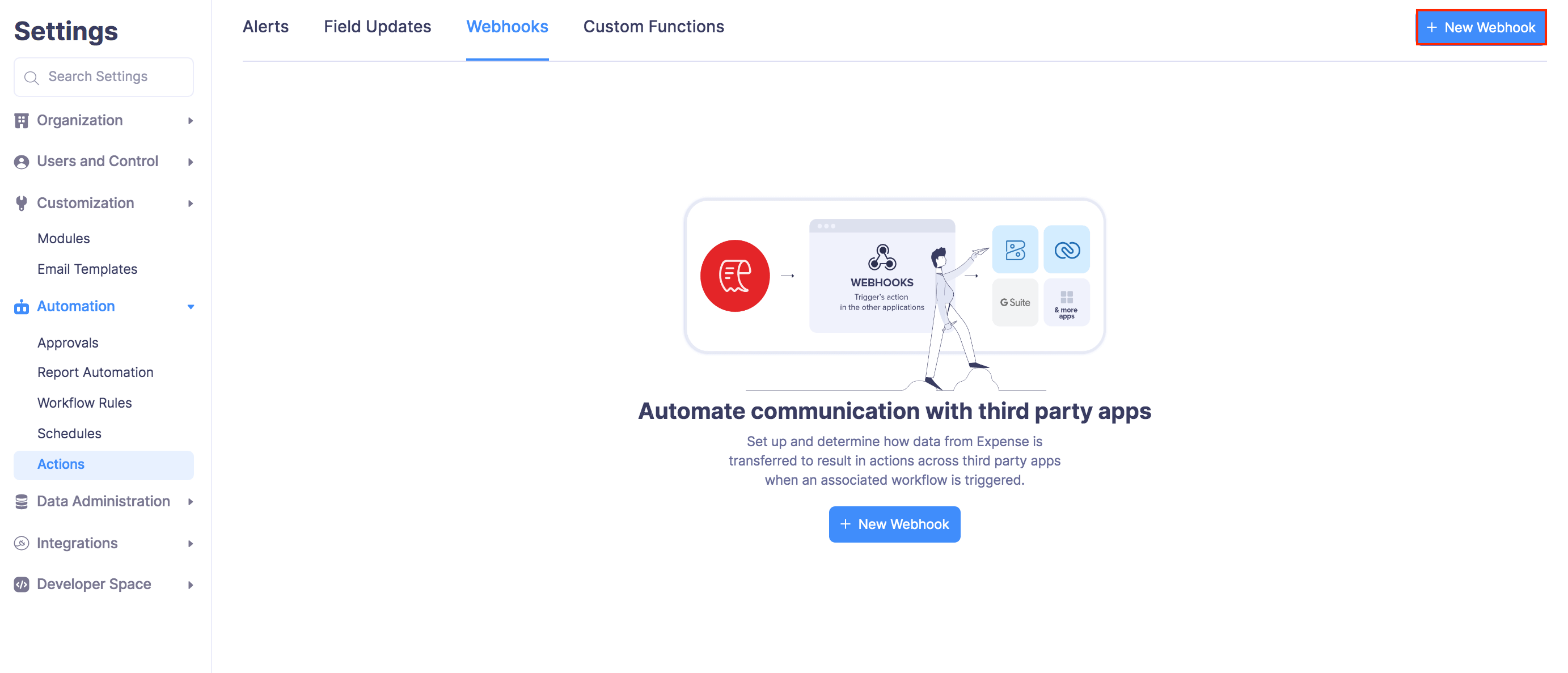This screenshot has height=673, width=1568.
Task: Click the Integrations sidebar icon
Action: [22, 543]
